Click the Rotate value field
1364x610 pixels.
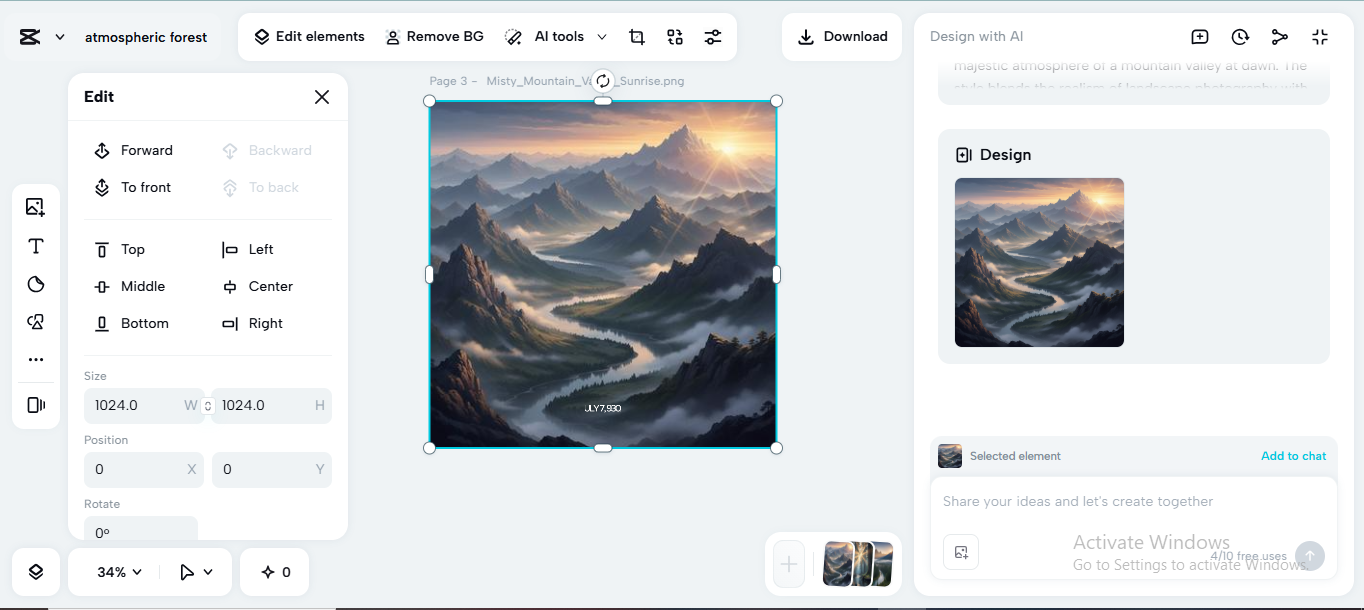(141, 530)
